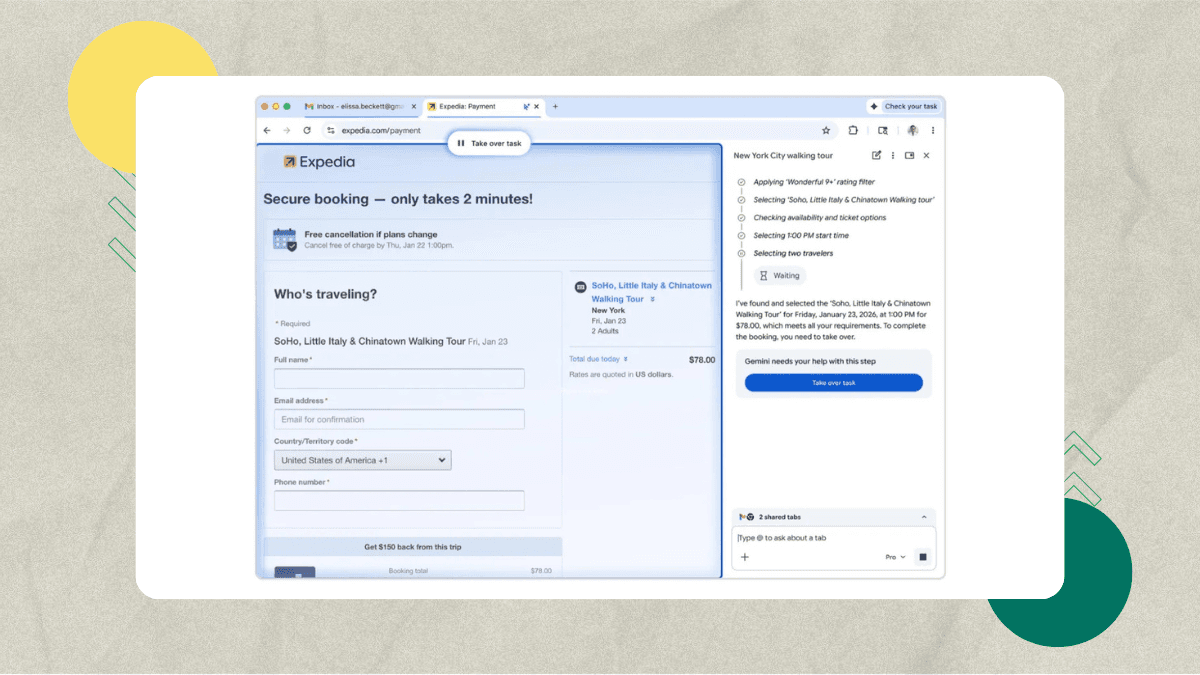Open Gemini panel three-dot options menu
This screenshot has height=675, width=1200.
pyautogui.click(x=893, y=156)
